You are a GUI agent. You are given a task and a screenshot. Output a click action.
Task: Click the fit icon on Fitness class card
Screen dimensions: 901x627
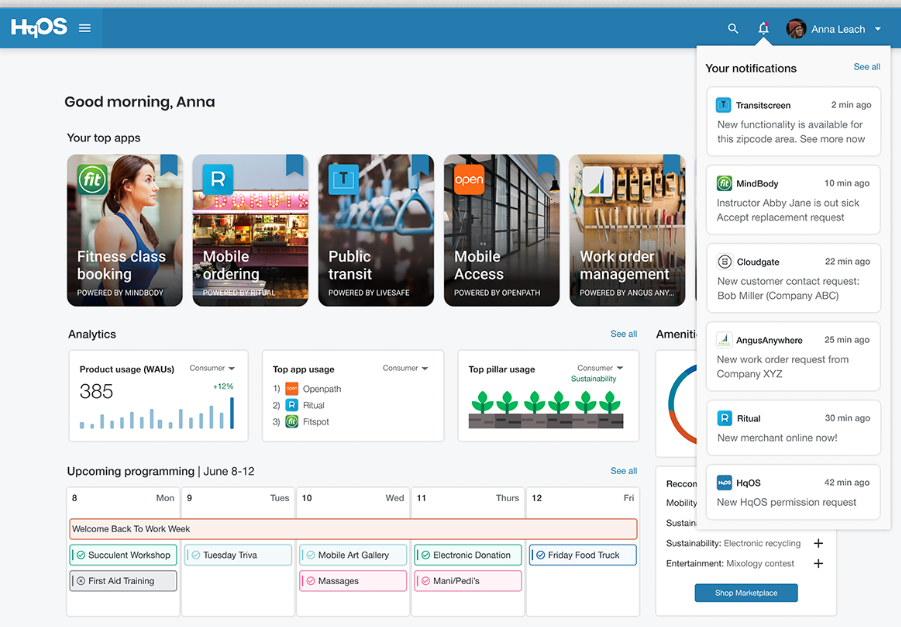(92, 180)
